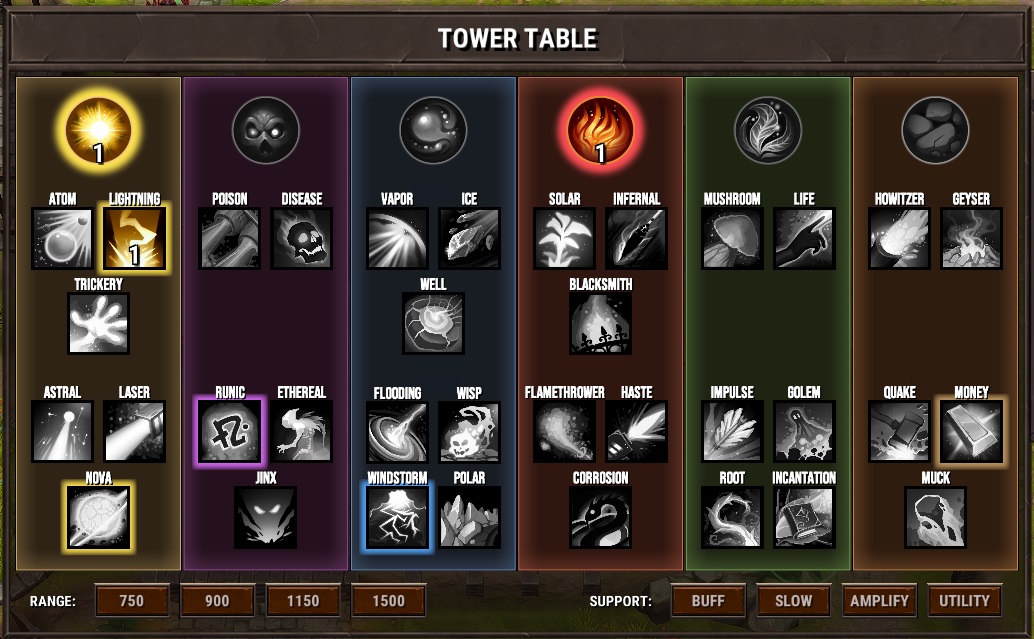The width and height of the screenshot is (1034, 639).
Task: Pick the Windstorm tower icon
Action: pyautogui.click(x=397, y=517)
